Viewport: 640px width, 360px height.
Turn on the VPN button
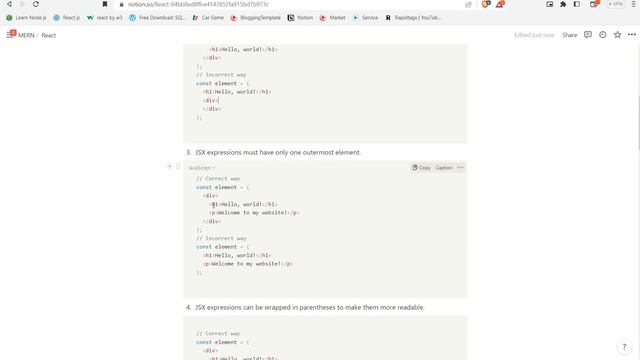coord(615,4)
